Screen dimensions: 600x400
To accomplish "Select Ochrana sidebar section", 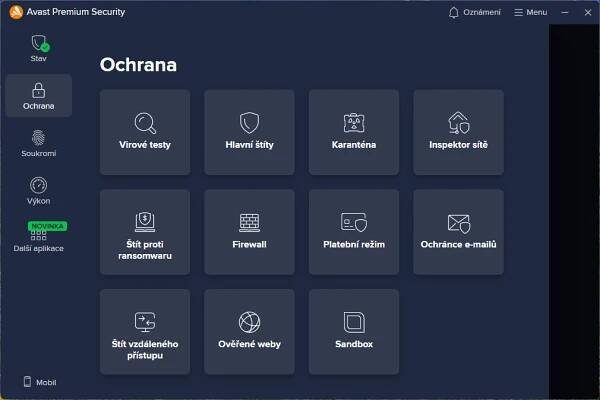I will [39, 96].
